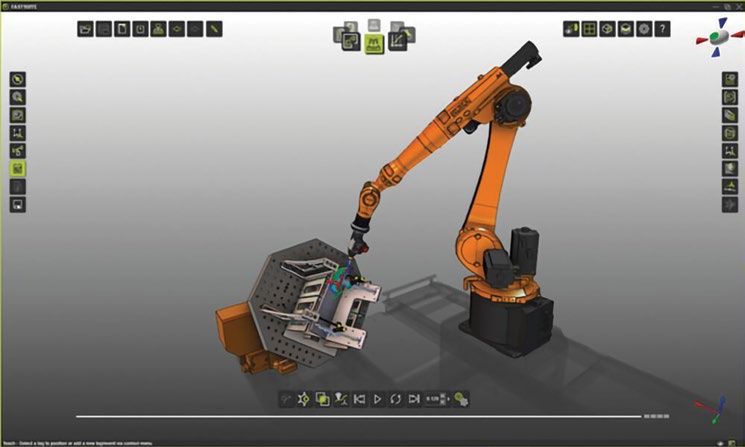745x447 pixels.
Task: Switch to four-pane grid view layout
Action: (589, 29)
